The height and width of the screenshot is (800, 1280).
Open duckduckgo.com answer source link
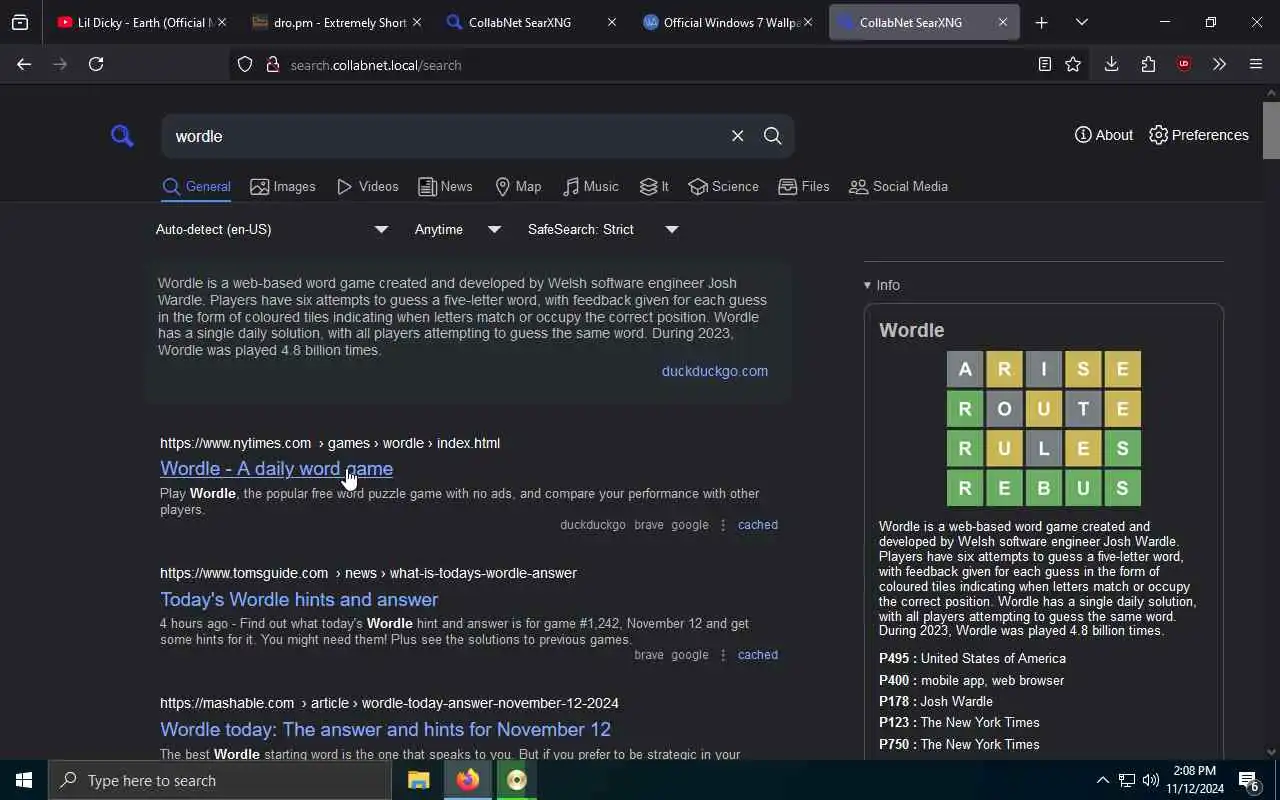715,371
